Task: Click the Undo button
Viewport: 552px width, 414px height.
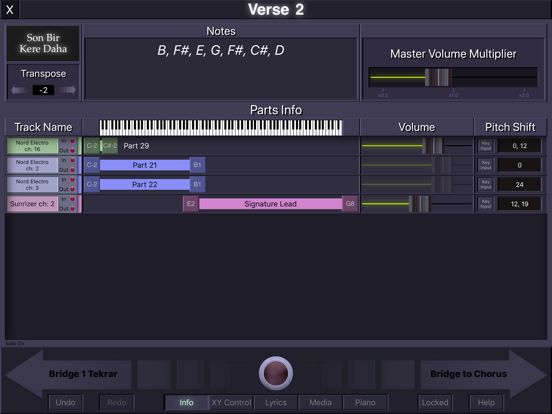Action: click(65, 402)
